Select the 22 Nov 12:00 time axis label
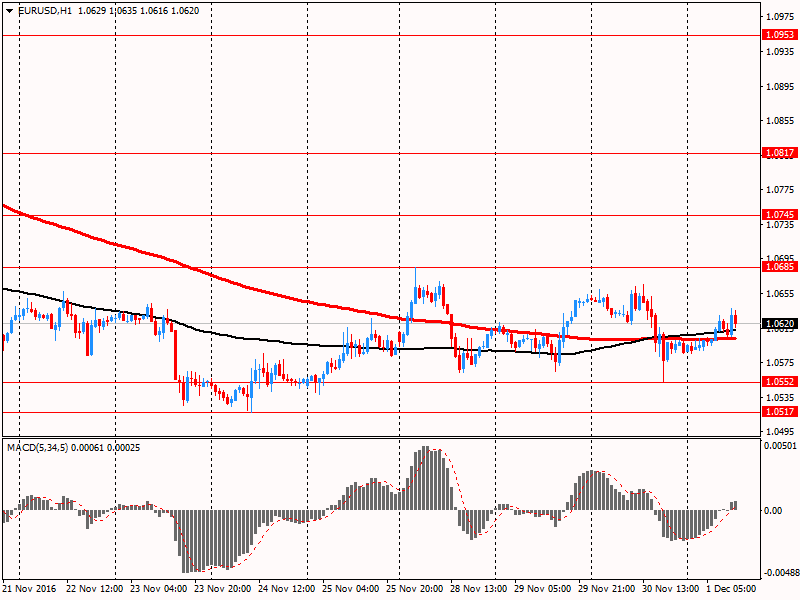Viewport: 800px width, 600px height. 94,588
